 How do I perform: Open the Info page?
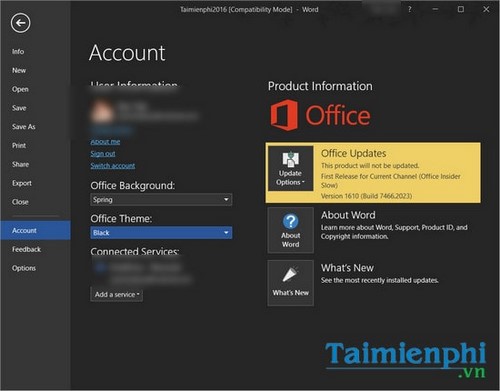(x=18, y=52)
